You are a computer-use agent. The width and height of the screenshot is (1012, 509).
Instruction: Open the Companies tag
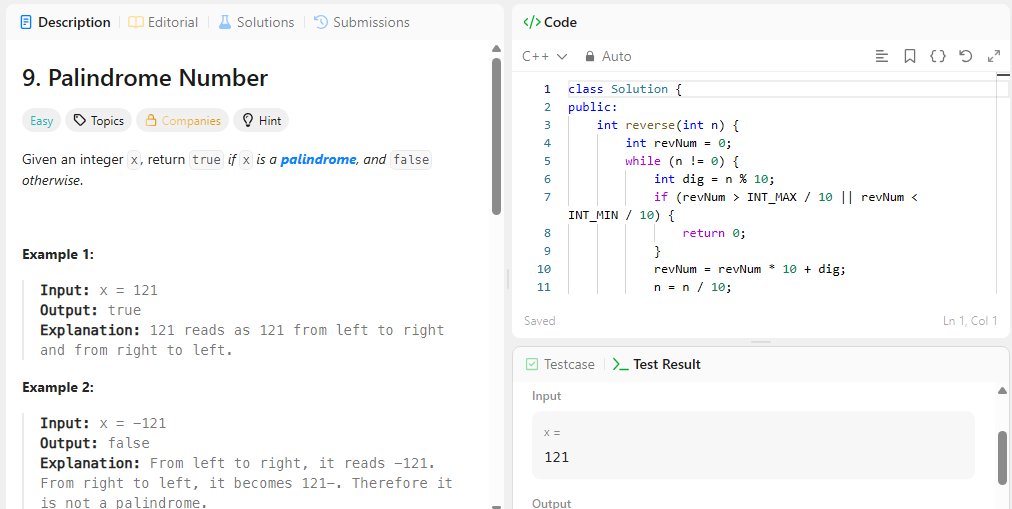(x=183, y=121)
